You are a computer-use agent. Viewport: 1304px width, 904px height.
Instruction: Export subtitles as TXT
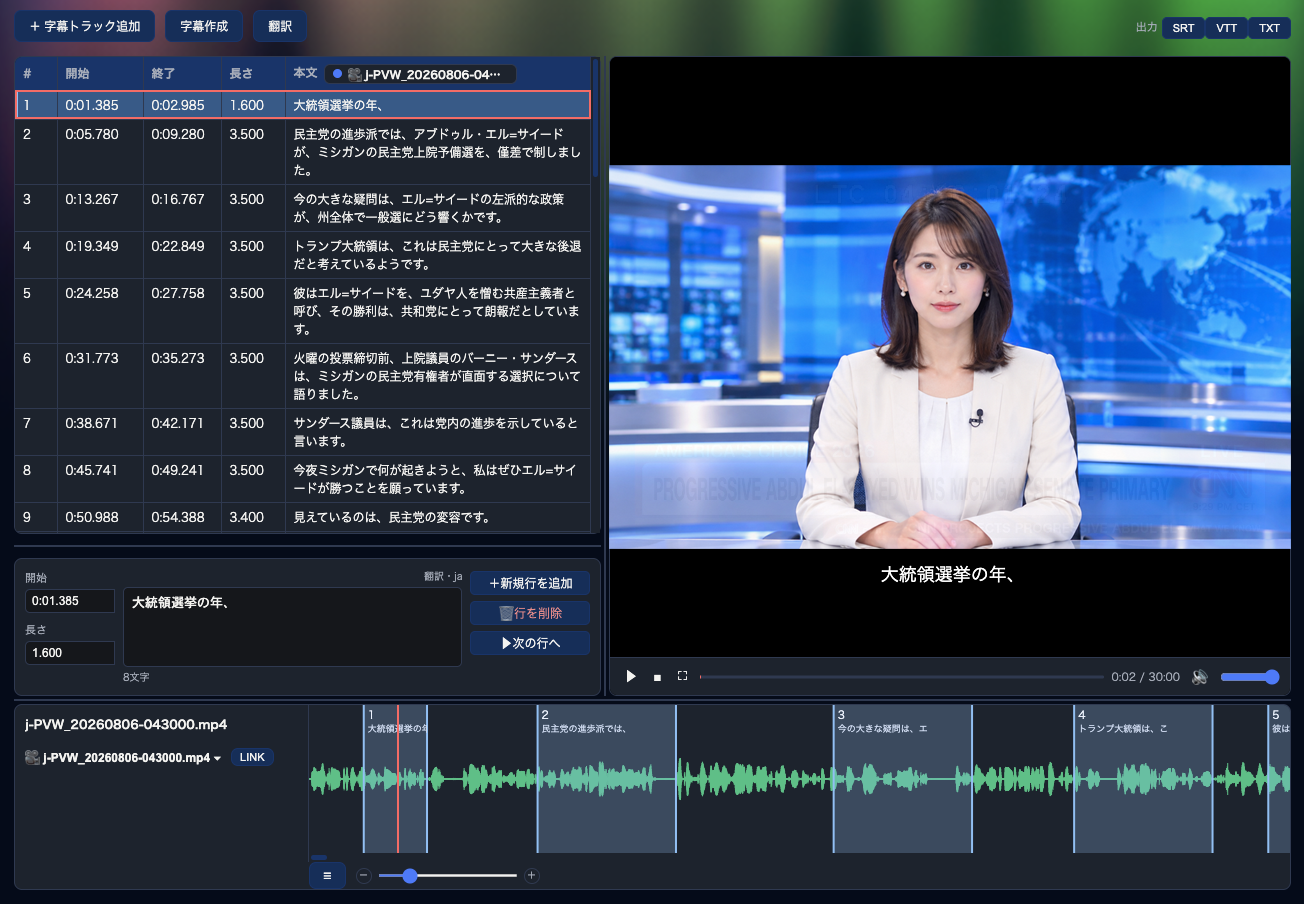(1269, 28)
